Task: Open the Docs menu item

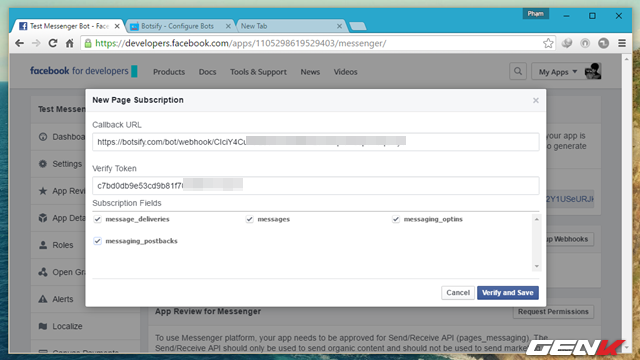Action: click(x=207, y=72)
